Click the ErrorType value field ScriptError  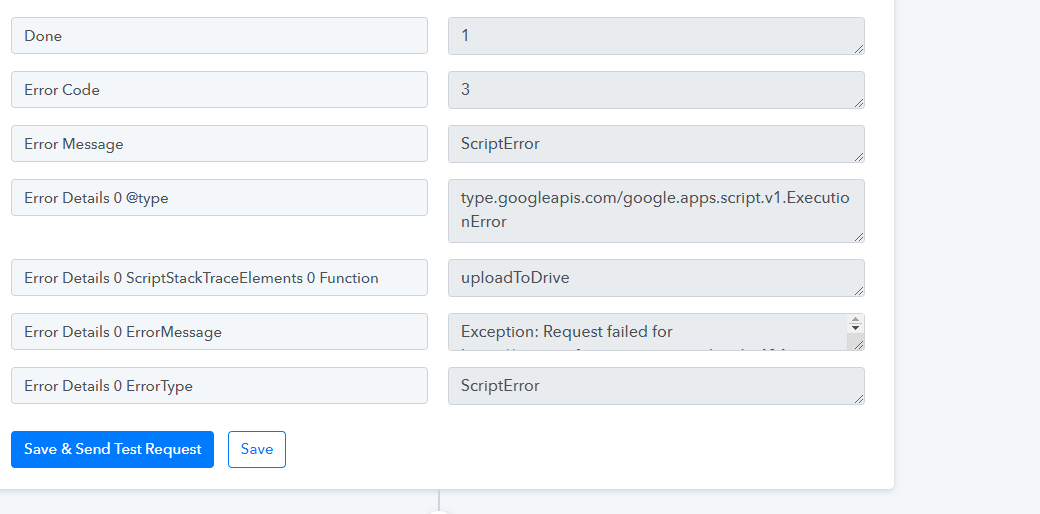pos(656,385)
